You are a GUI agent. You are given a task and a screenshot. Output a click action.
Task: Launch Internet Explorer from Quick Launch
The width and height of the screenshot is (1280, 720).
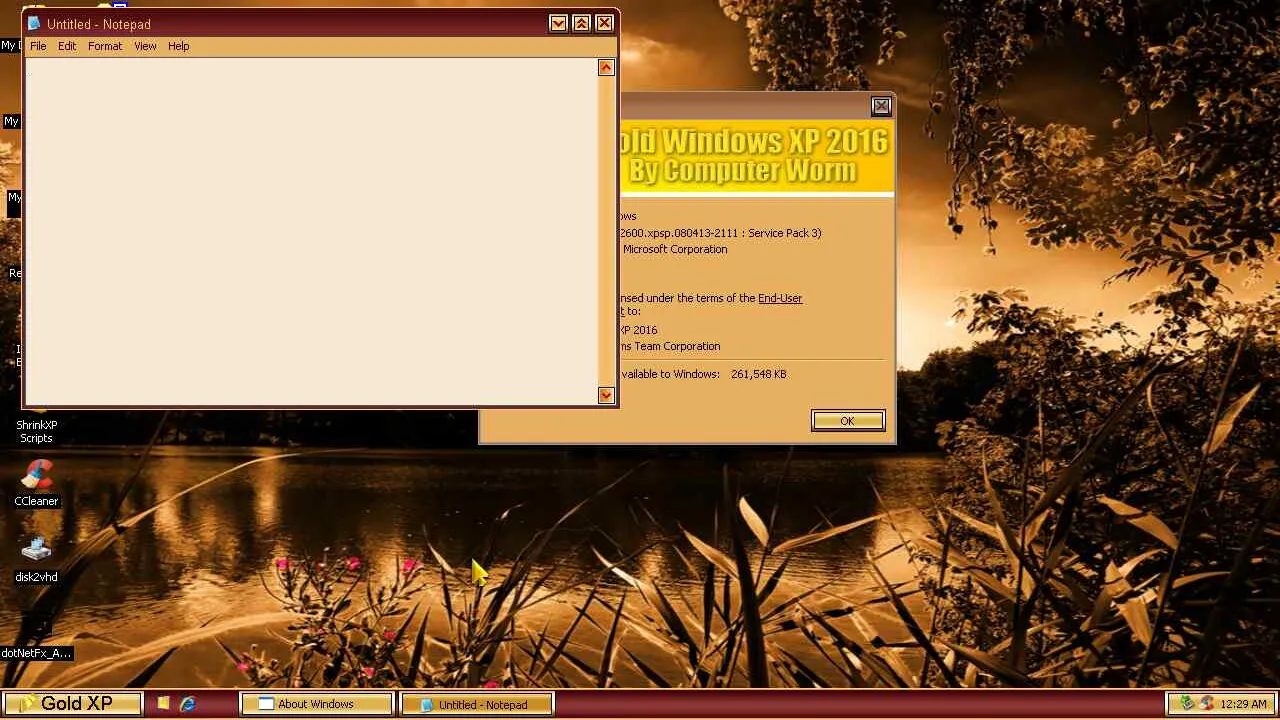click(187, 704)
